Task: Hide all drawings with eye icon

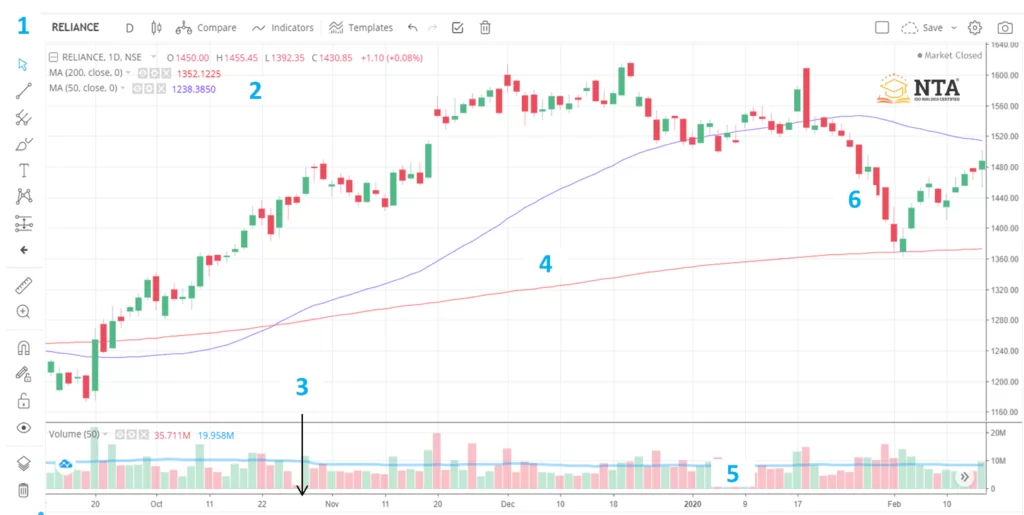Action: click(x=24, y=428)
